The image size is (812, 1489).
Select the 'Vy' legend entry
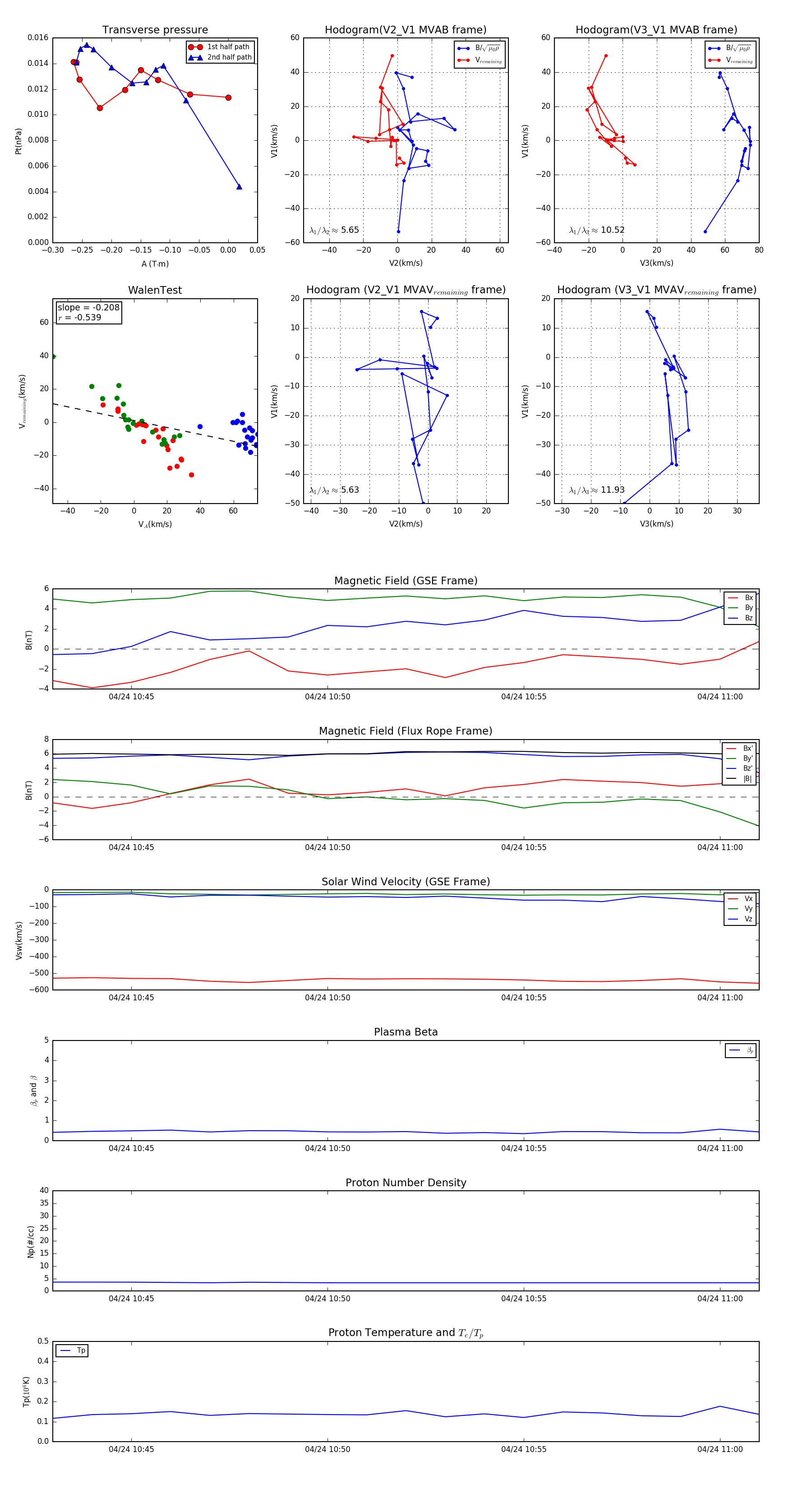740,909
